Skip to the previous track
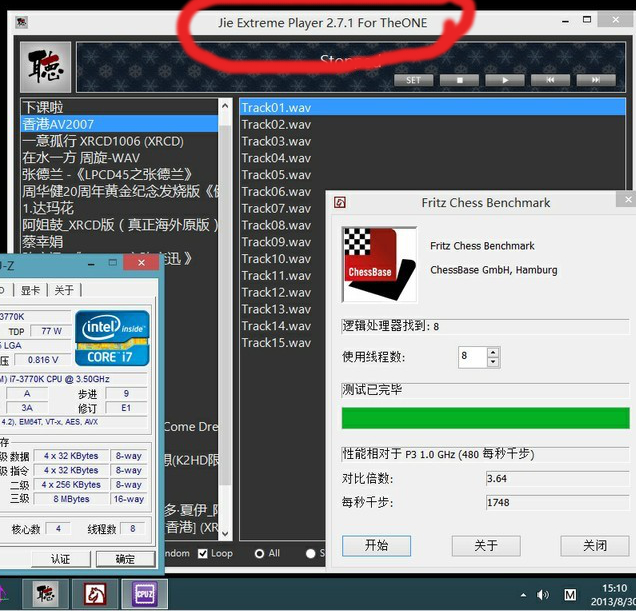This screenshot has height=611, width=636. (x=550, y=80)
